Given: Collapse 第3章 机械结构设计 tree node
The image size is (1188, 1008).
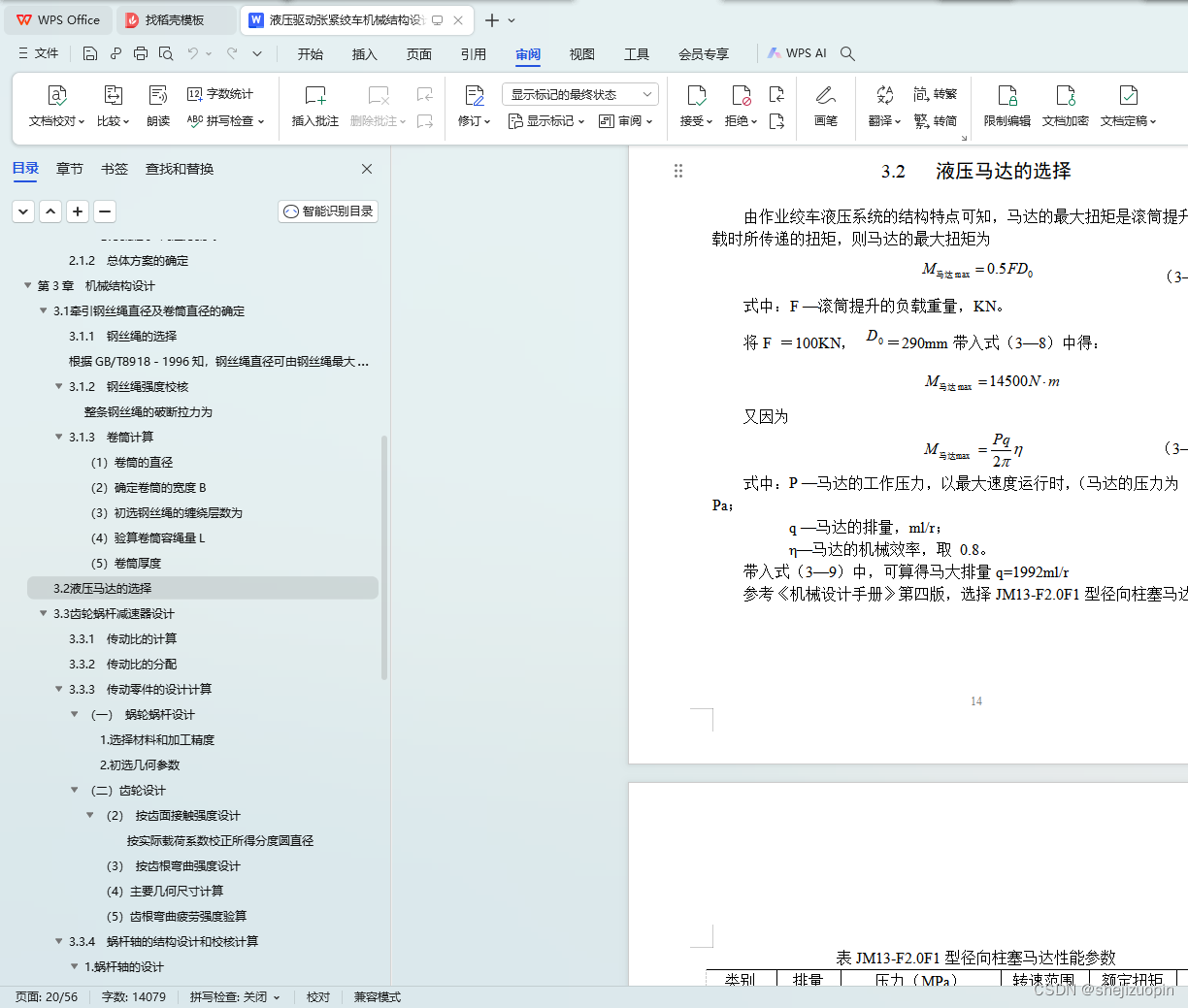Looking at the screenshot, I should pos(27,285).
